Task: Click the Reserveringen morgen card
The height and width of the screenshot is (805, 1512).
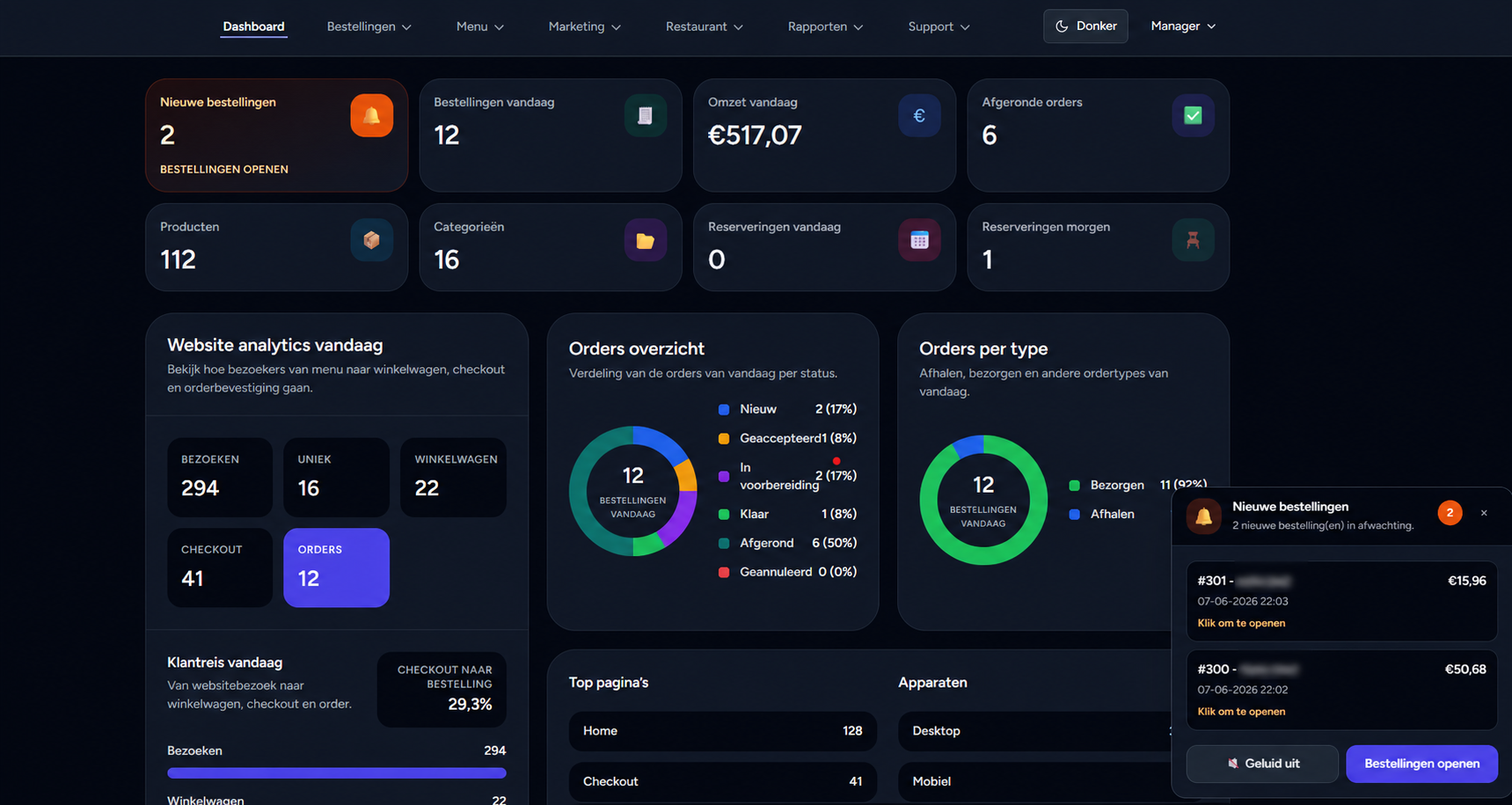Action: pos(1098,247)
